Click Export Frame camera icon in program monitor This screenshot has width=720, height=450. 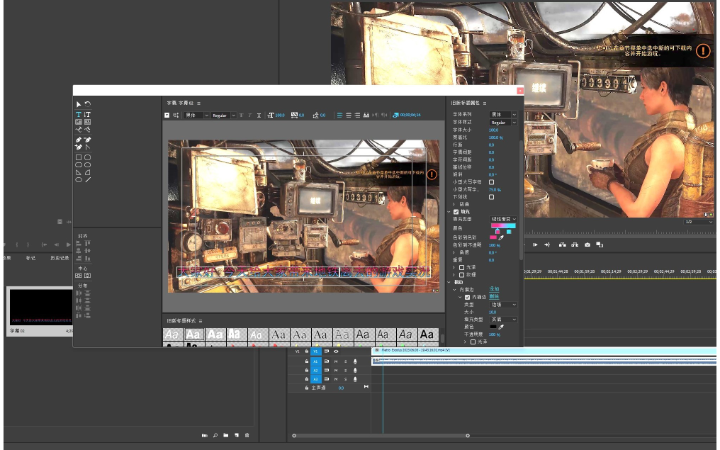[587, 245]
